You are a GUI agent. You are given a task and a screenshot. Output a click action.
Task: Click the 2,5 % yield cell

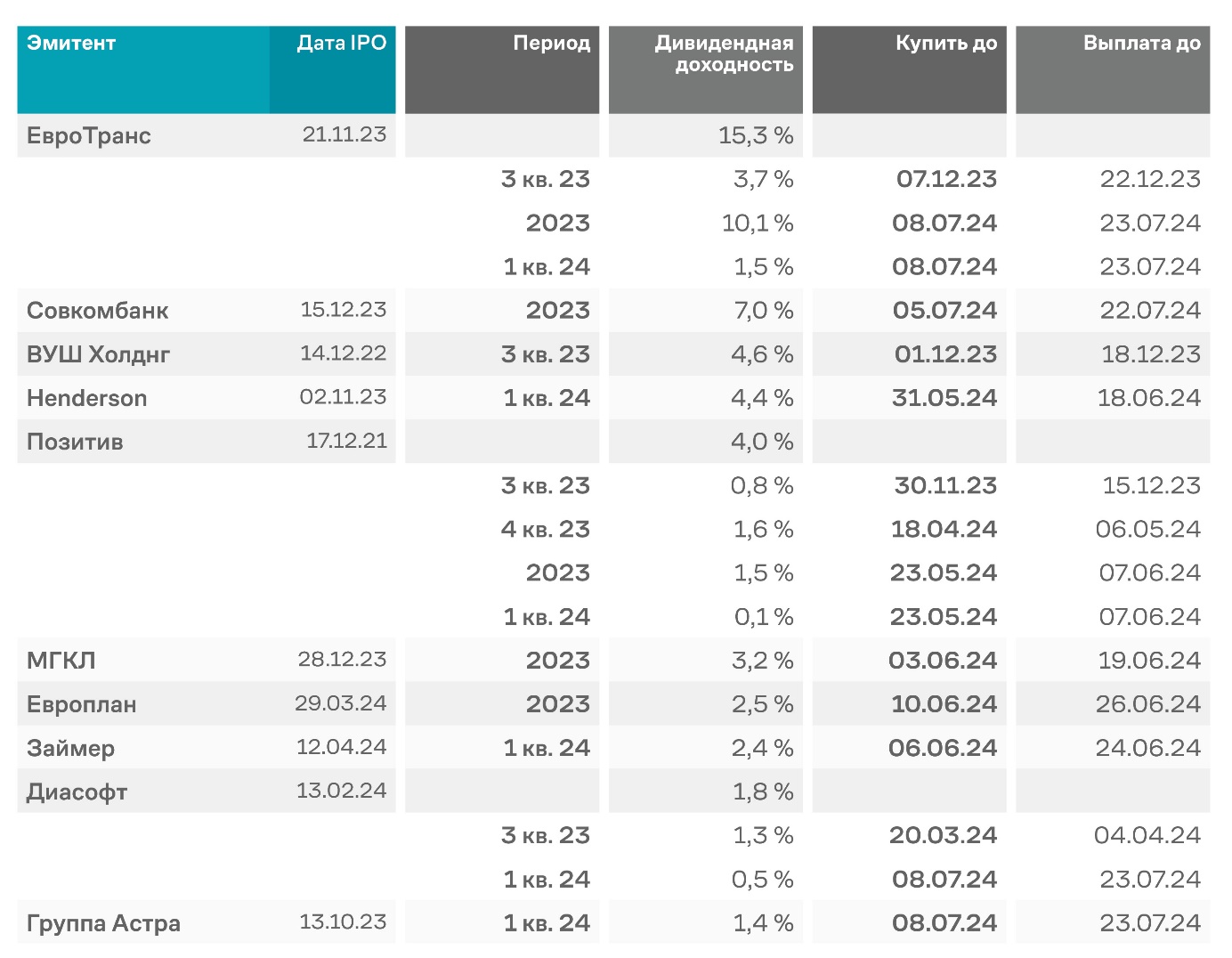[x=762, y=703]
